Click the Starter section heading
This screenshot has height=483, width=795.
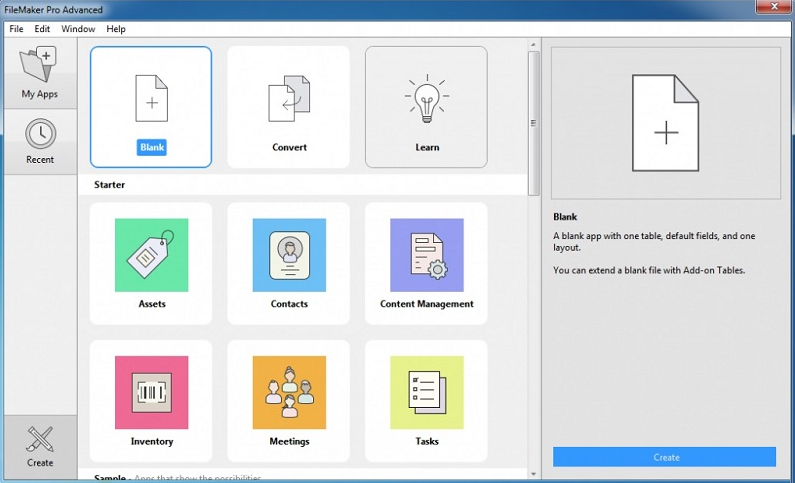110,184
